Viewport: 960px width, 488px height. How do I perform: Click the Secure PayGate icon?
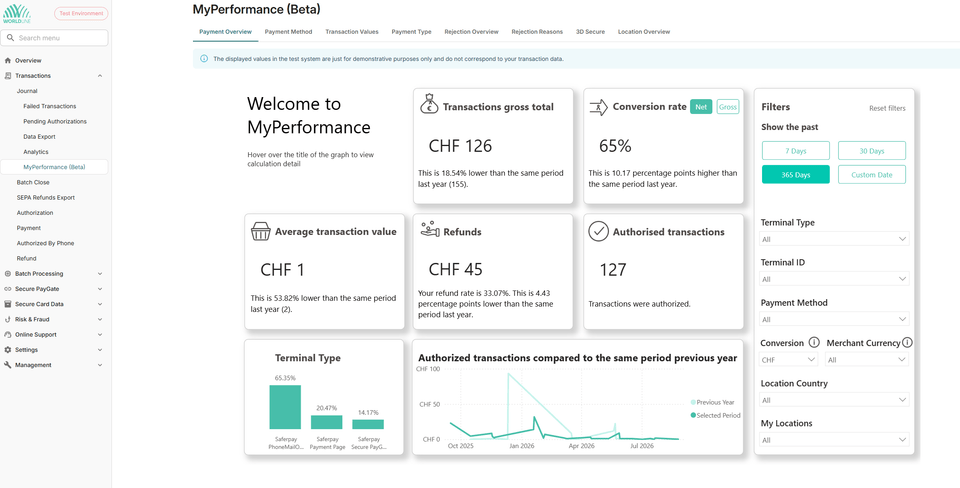click(7, 289)
